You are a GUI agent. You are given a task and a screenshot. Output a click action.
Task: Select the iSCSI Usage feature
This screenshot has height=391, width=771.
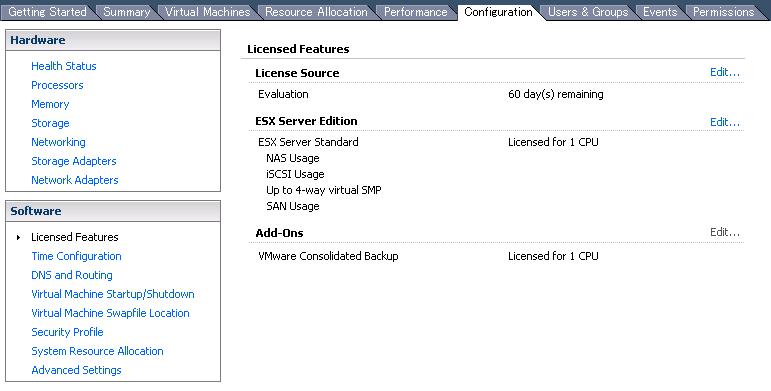(x=295, y=174)
